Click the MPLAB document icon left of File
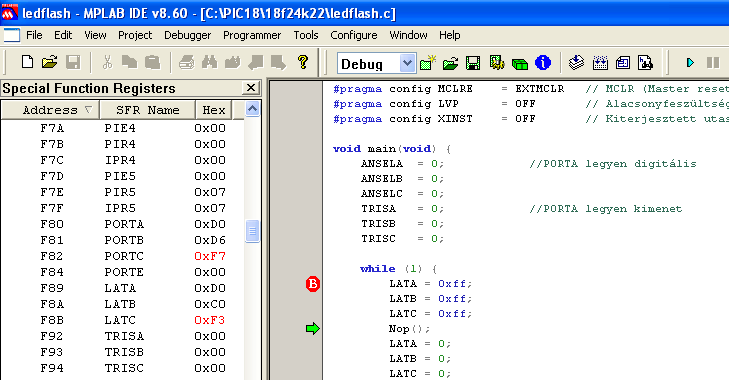 click(12, 35)
